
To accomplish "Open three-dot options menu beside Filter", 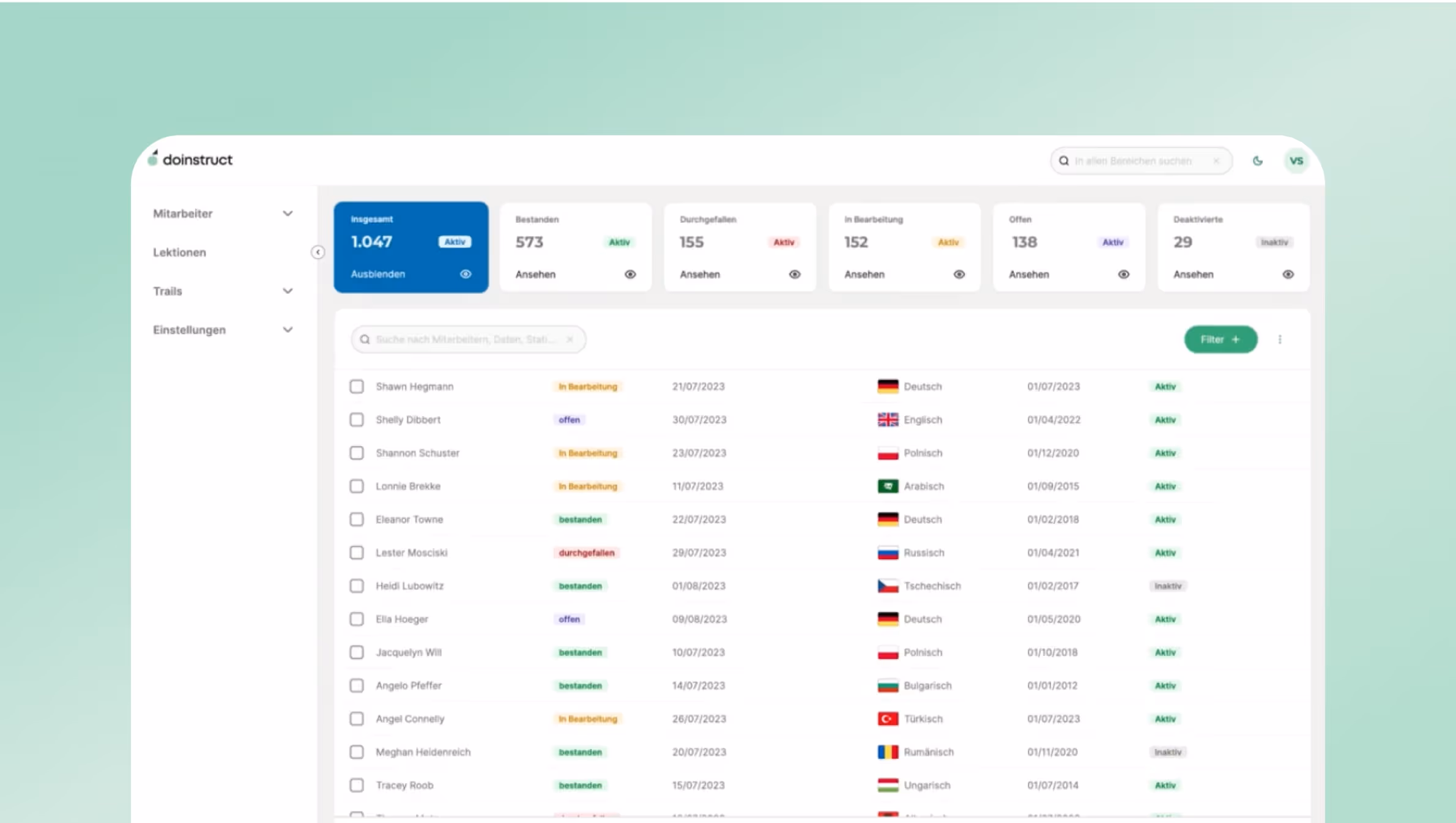I will [x=1280, y=340].
